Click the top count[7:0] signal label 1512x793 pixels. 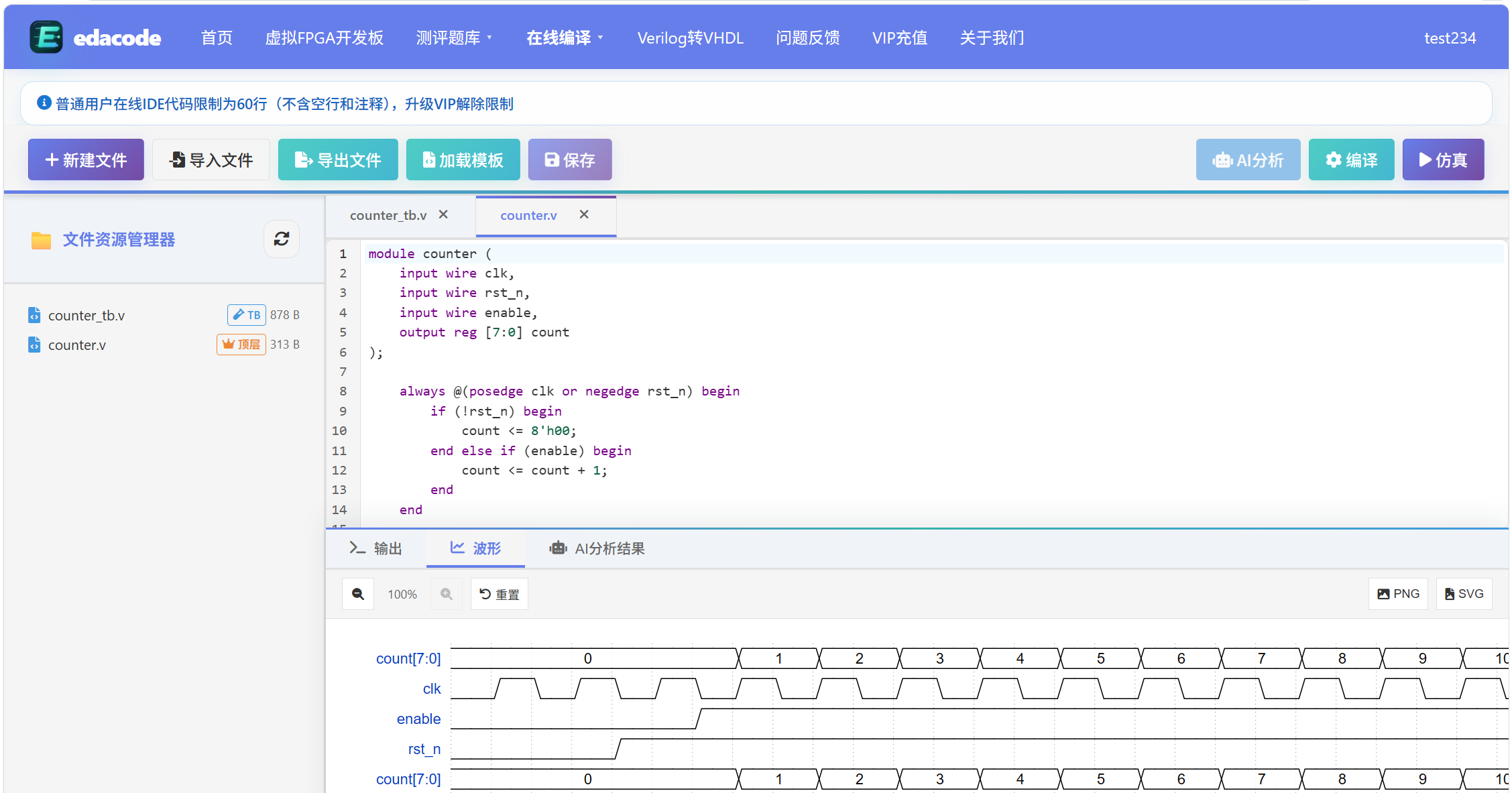click(x=408, y=658)
